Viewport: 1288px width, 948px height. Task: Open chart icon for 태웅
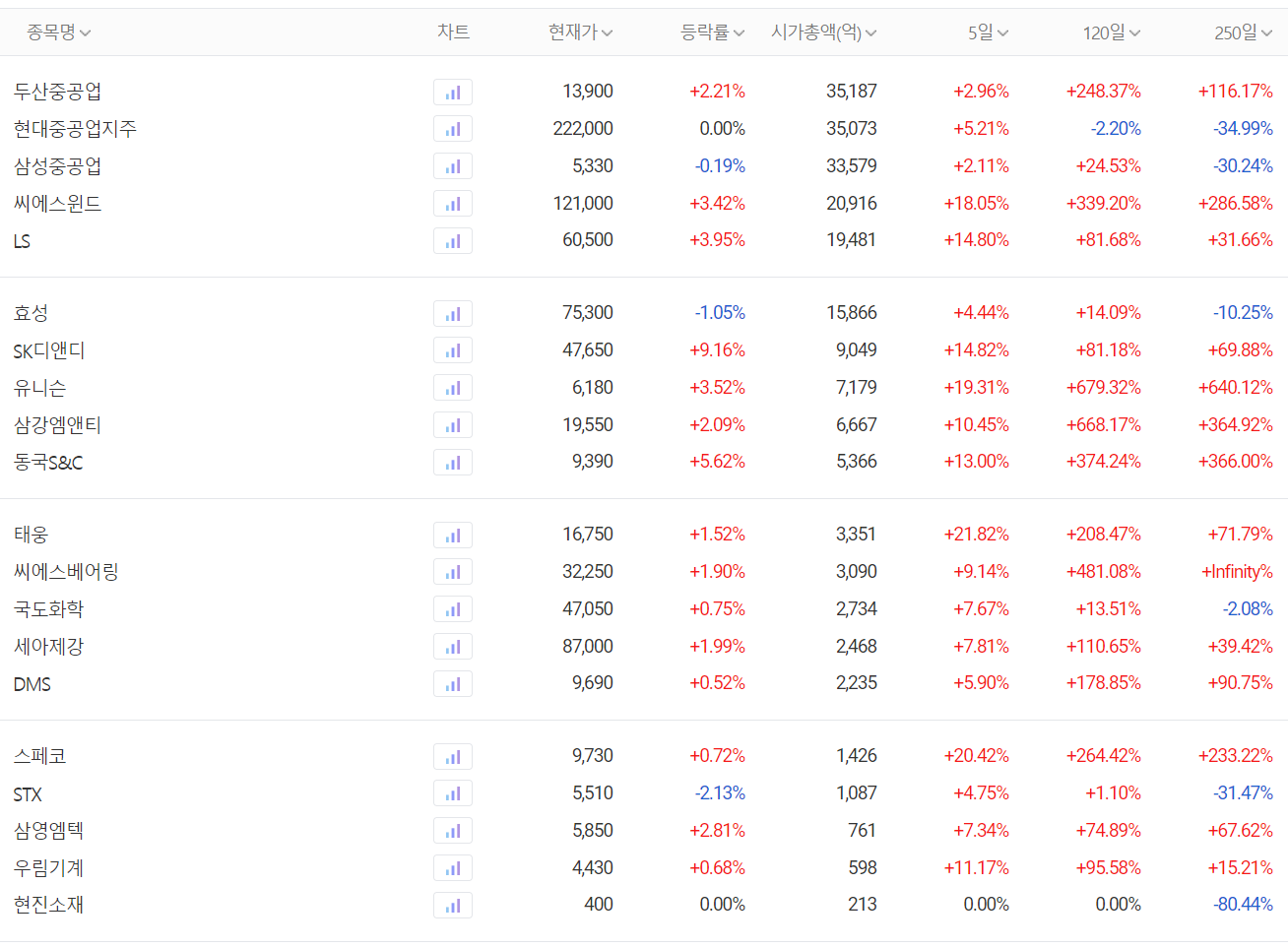453,536
